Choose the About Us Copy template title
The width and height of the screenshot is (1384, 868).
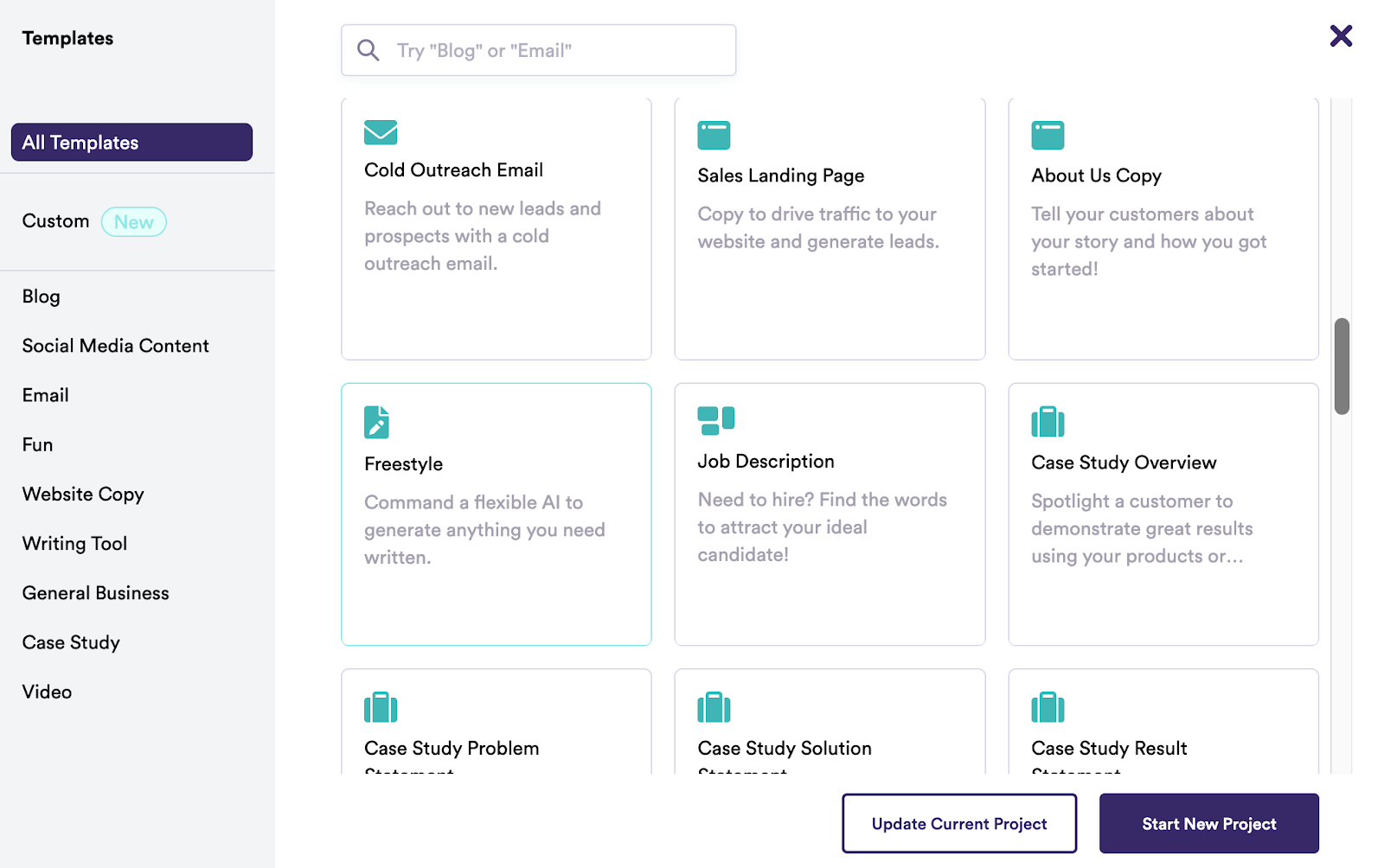pos(1097,176)
